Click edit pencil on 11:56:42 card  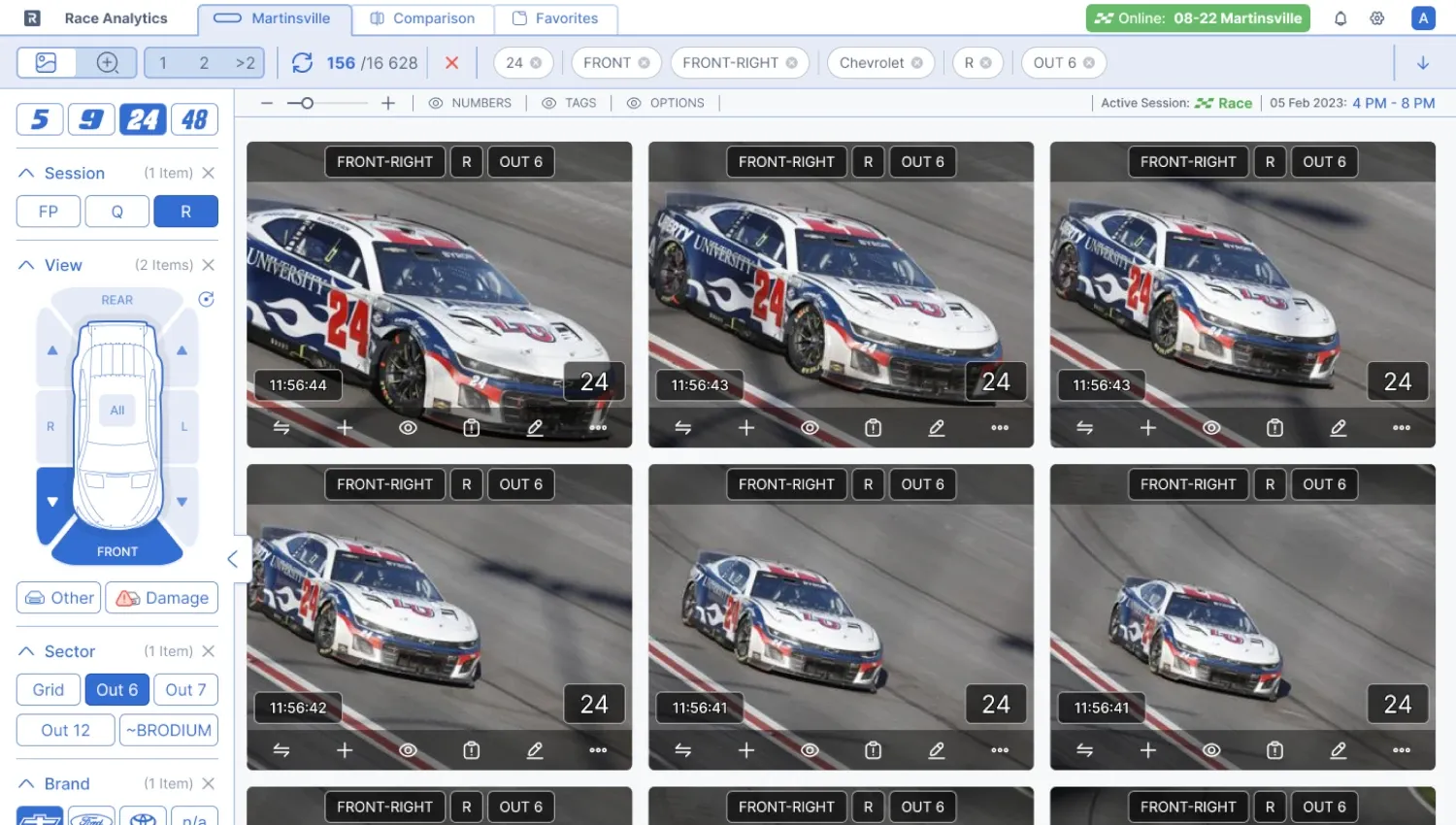535,750
